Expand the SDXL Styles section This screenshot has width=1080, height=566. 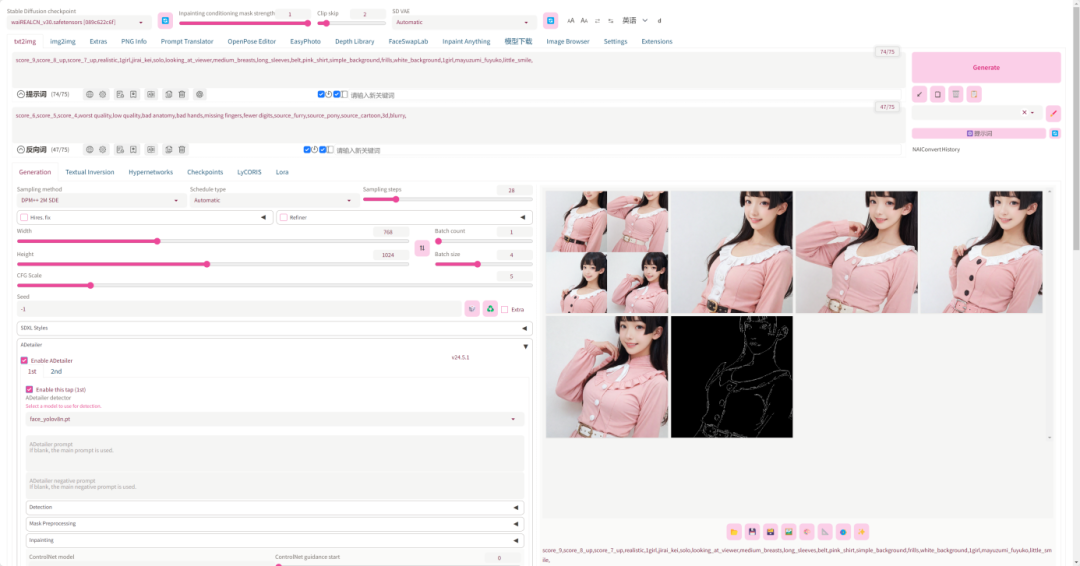click(x=274, y=328)
